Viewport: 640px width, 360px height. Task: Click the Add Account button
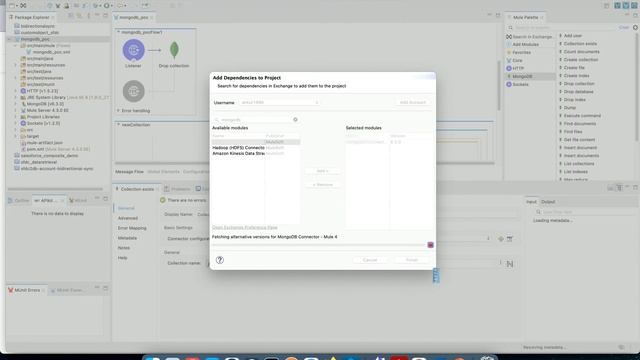point(412,102)
